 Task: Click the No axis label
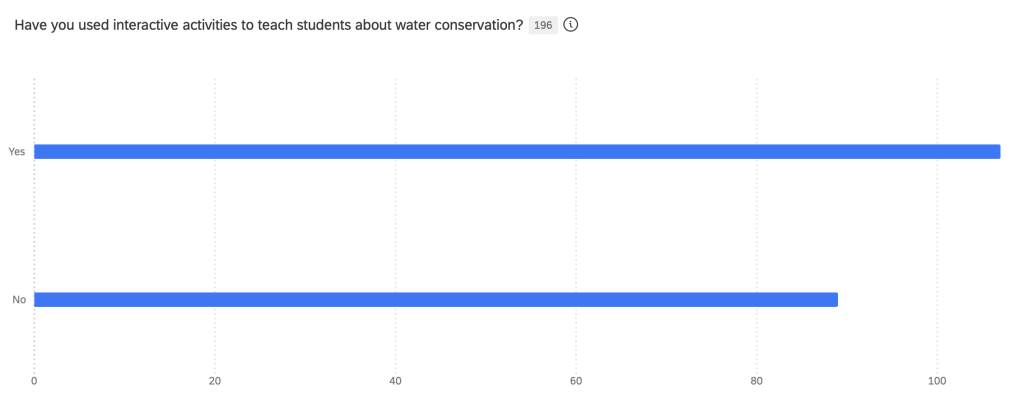coord(18,299)
